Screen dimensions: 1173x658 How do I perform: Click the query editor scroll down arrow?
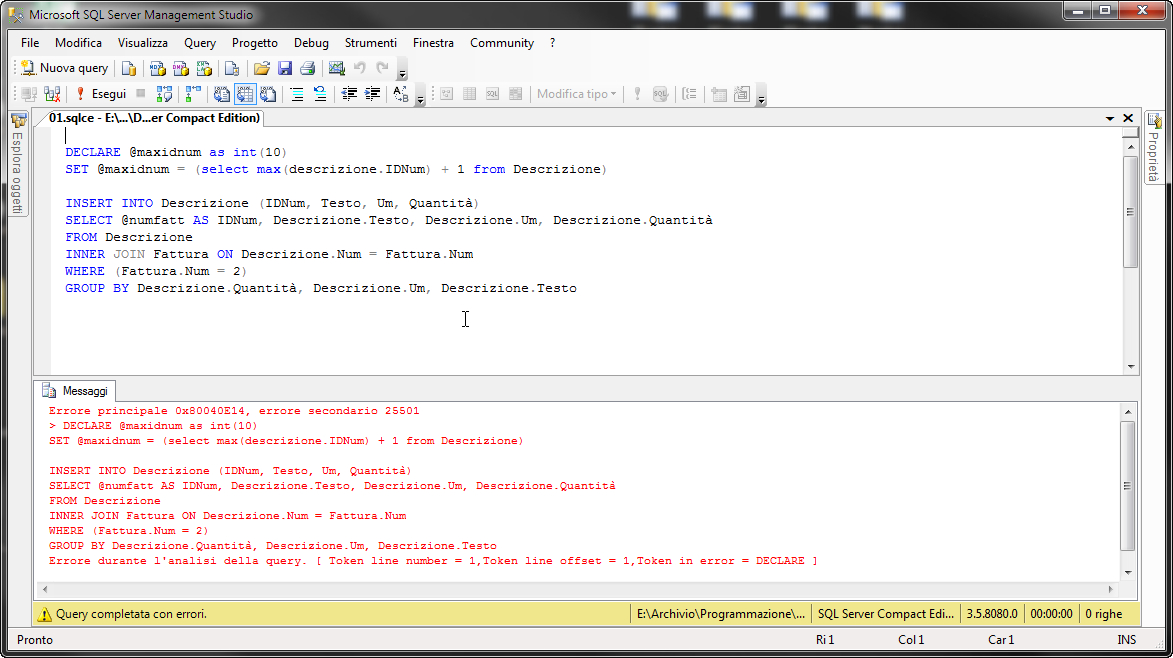coord(1131,366)
